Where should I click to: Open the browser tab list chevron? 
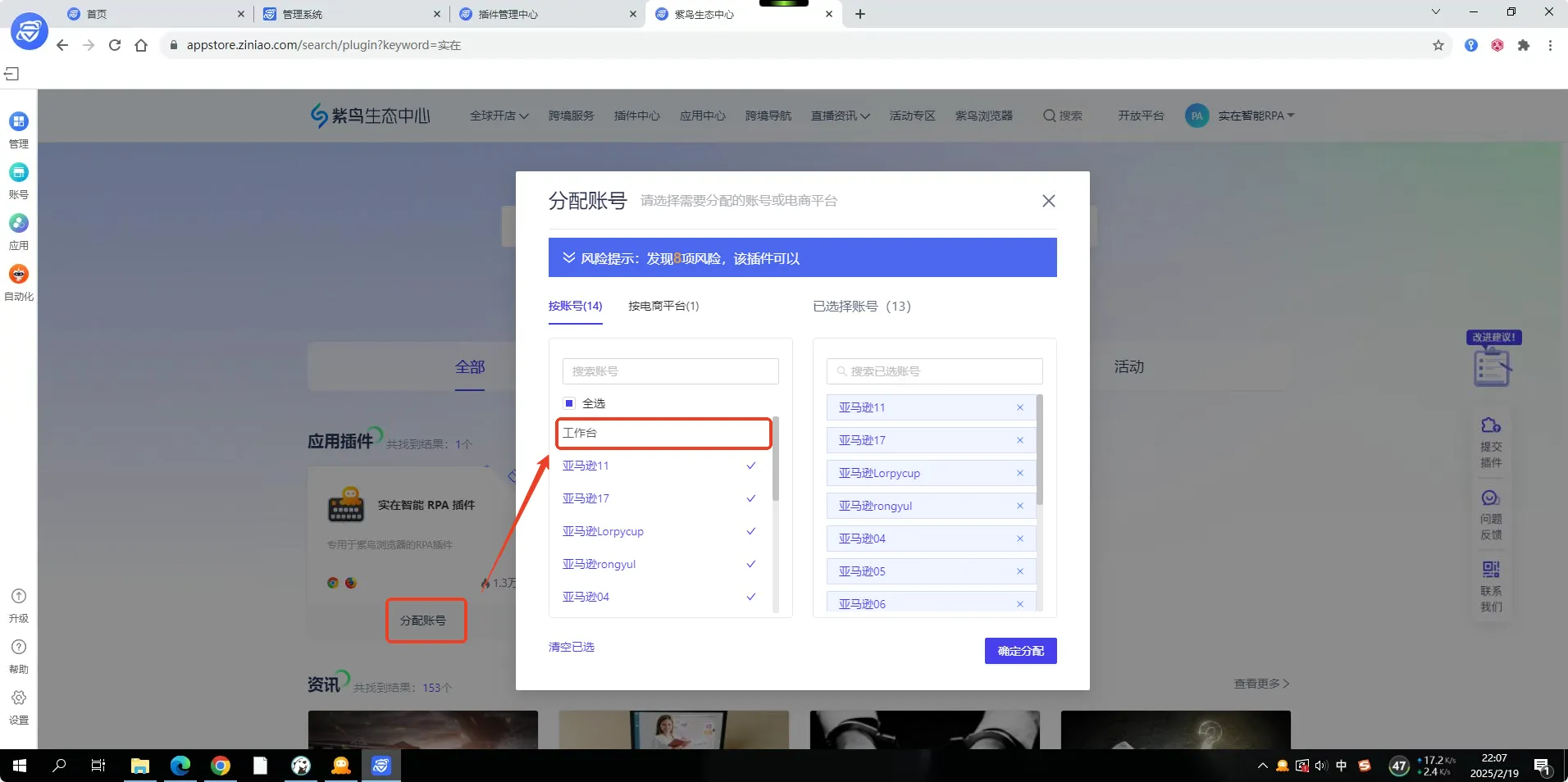click(x=1435, y=11)
